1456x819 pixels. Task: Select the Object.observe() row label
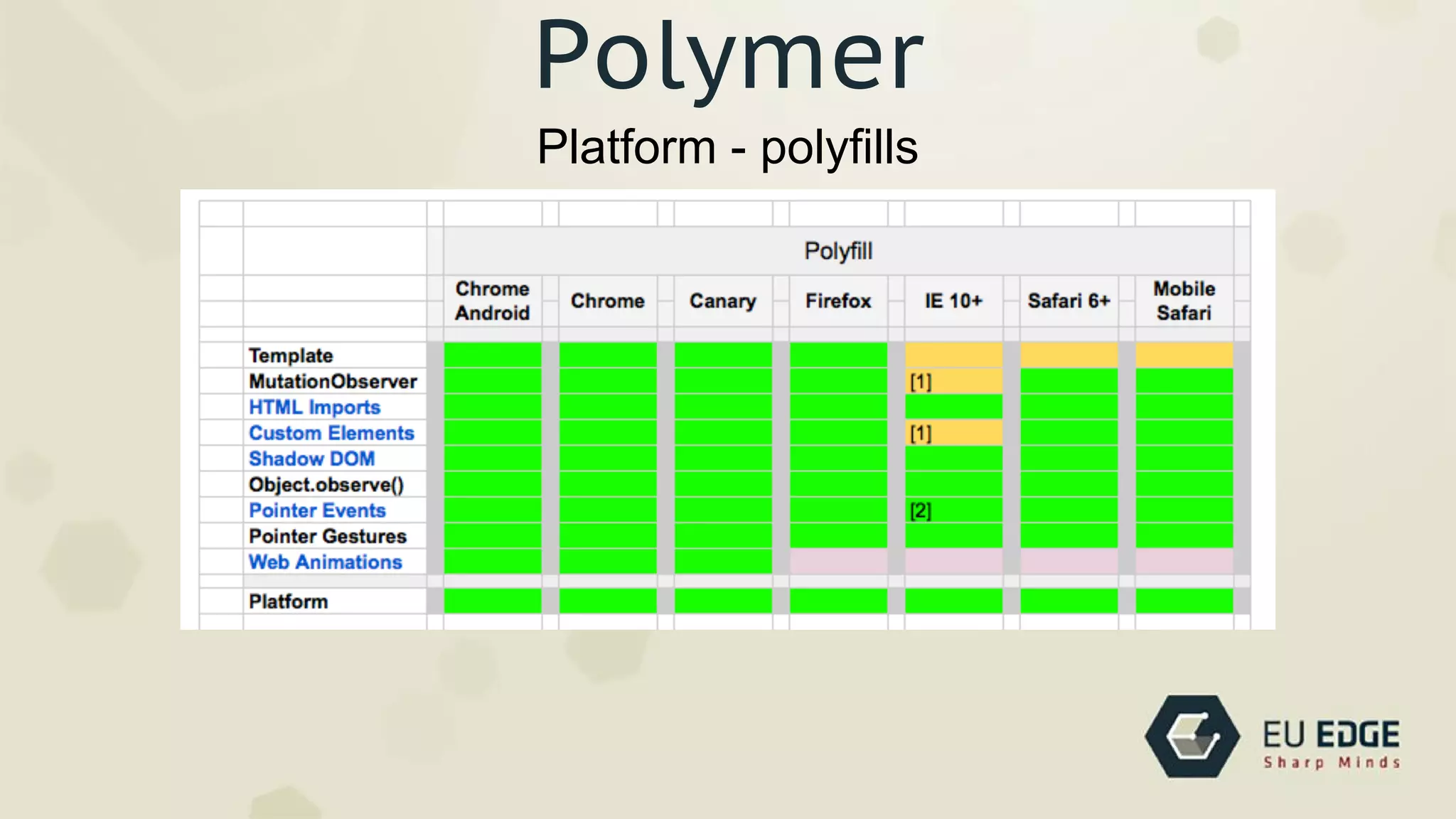(x=326, y=485)
